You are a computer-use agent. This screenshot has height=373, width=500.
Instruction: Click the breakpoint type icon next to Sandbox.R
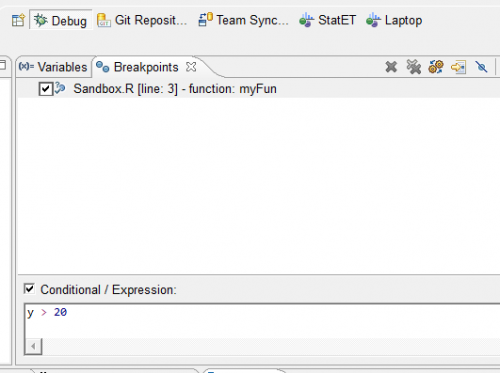[60, 88]
